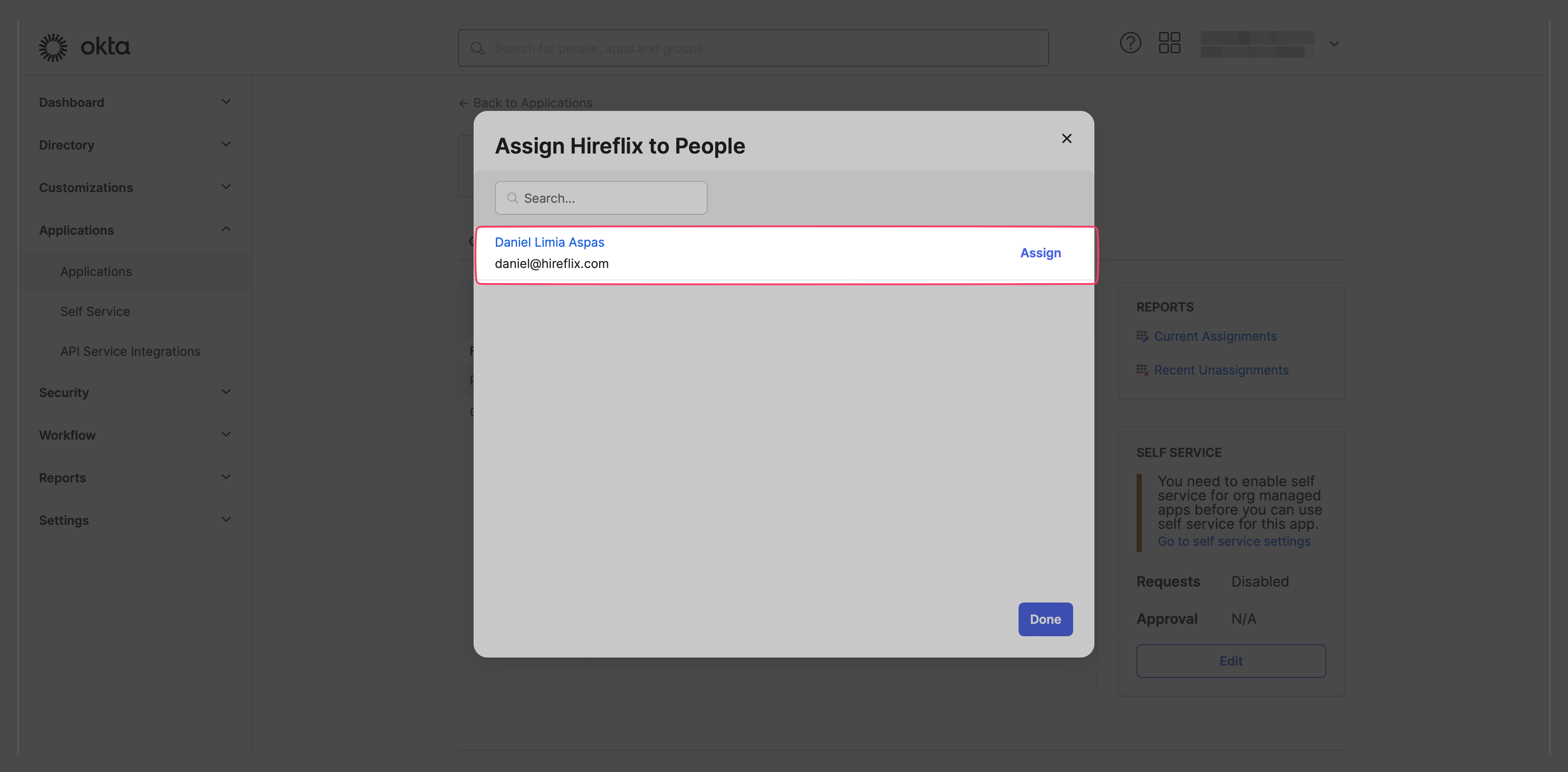This screenshot has height=772, width=1568.
Task: Focus the Search field in the assign dialog
Action: [x=601, y=198]
